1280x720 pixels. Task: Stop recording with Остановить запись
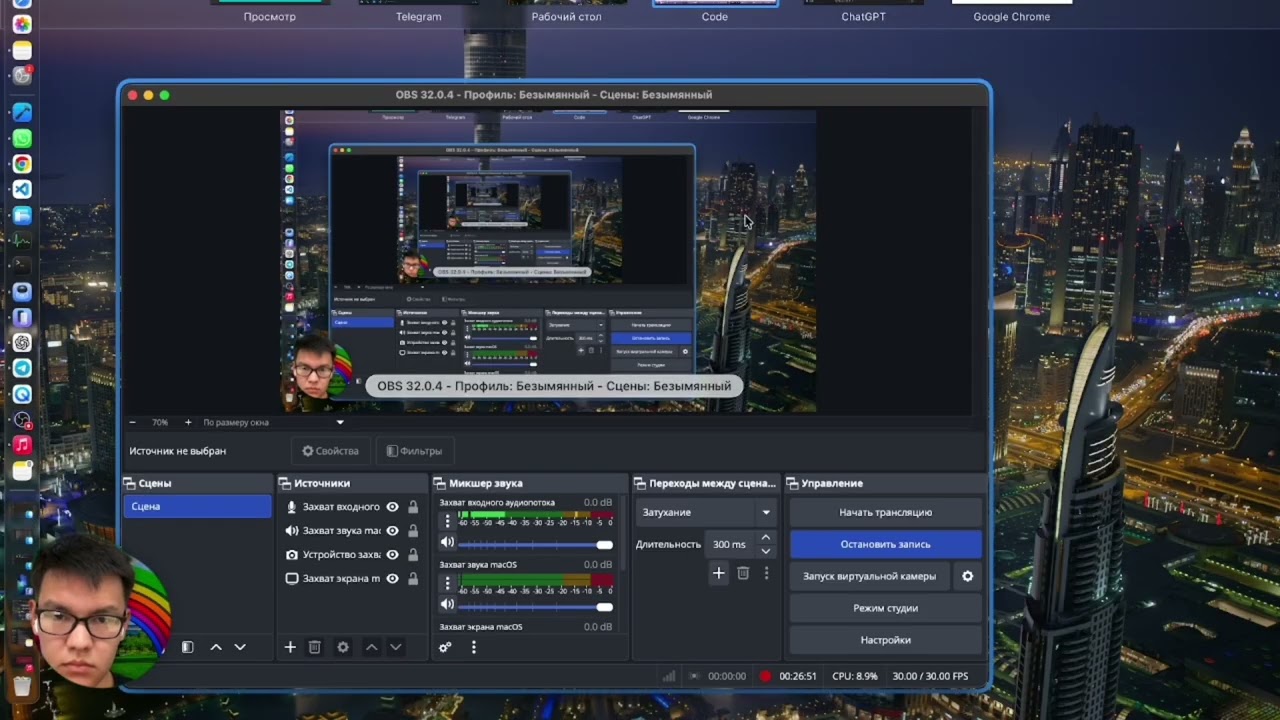pyautogui.click(x=885, y=544)
